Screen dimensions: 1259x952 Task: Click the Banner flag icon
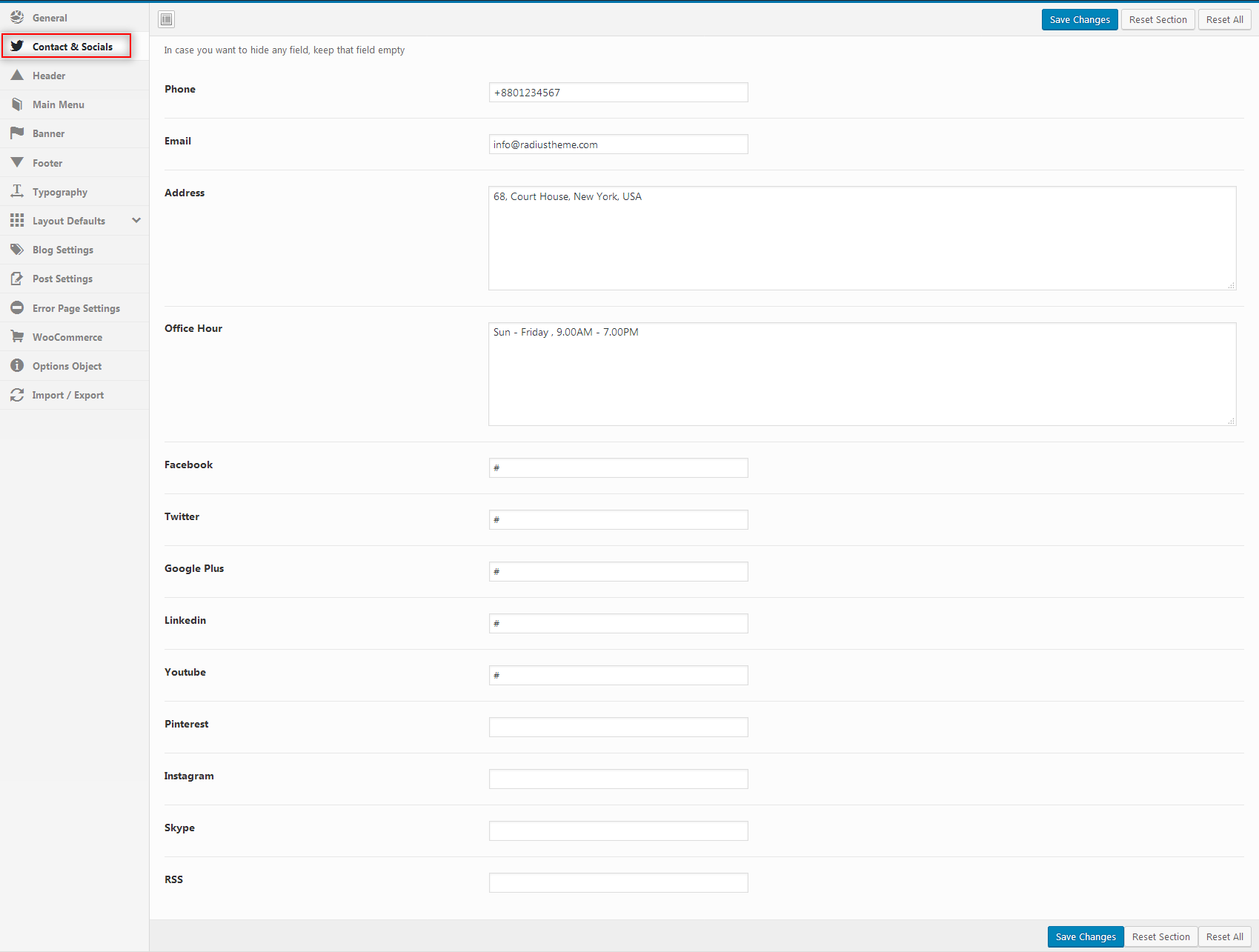[x=17, y=133]
